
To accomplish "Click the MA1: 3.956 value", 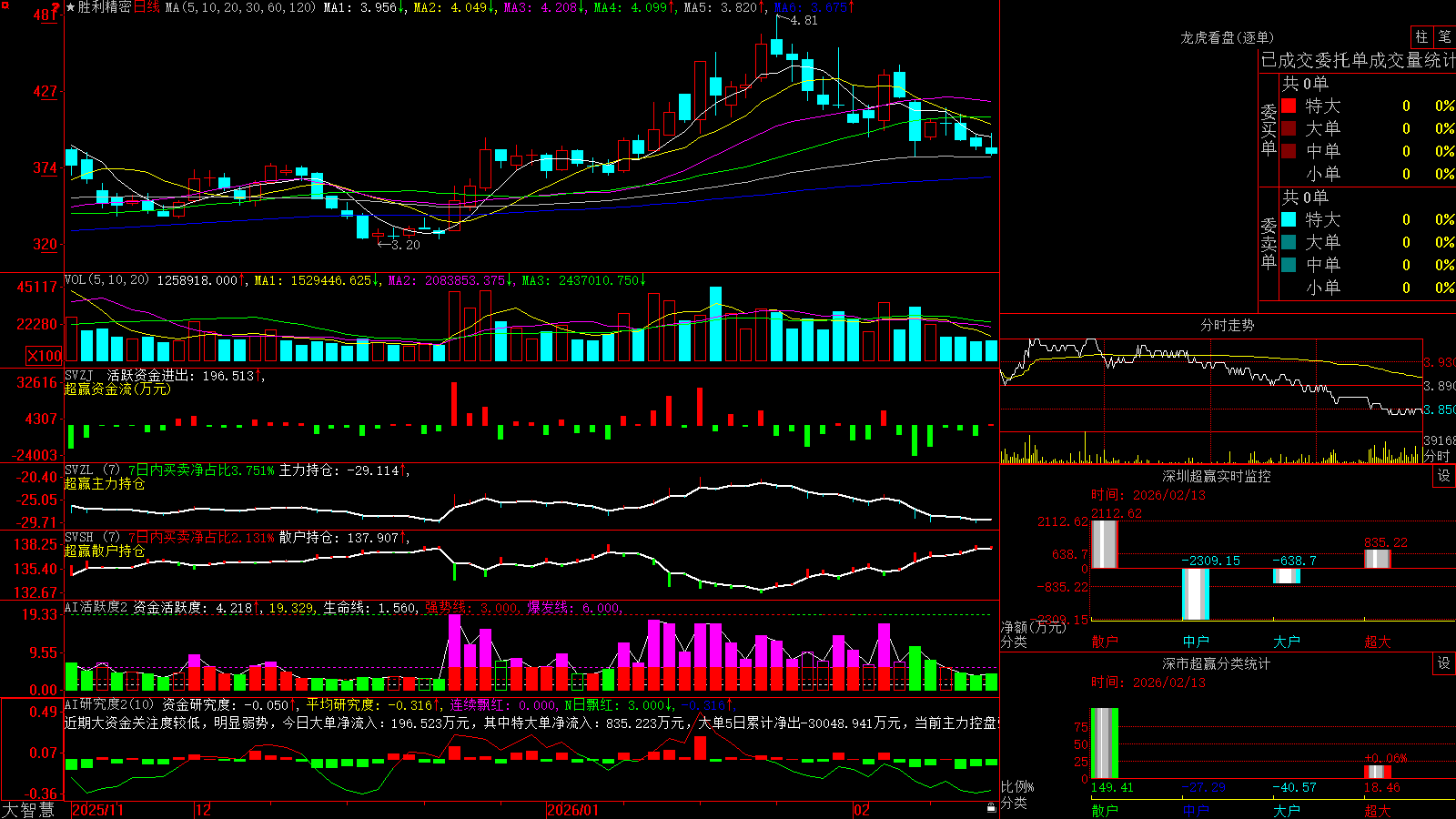I will point(364,7).
